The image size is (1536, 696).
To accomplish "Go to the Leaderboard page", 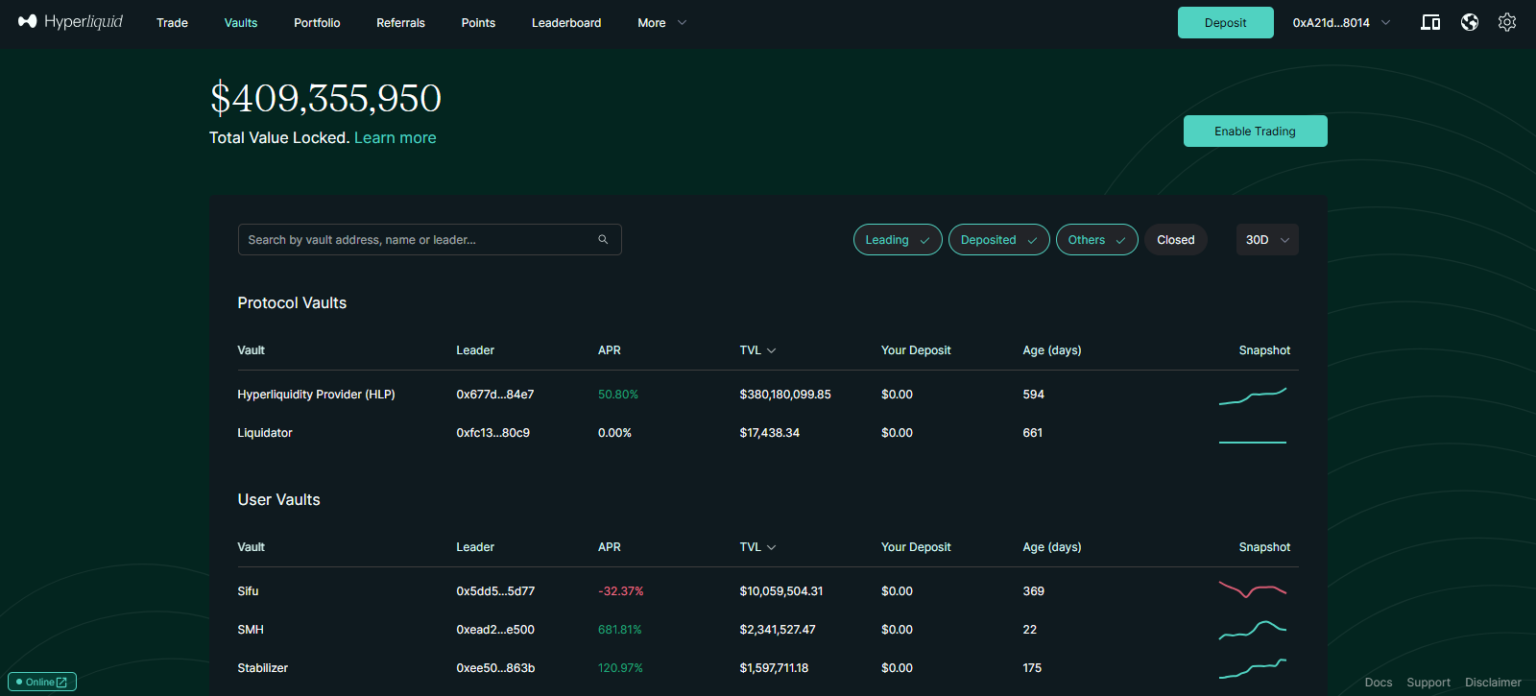I will [566, 23].
